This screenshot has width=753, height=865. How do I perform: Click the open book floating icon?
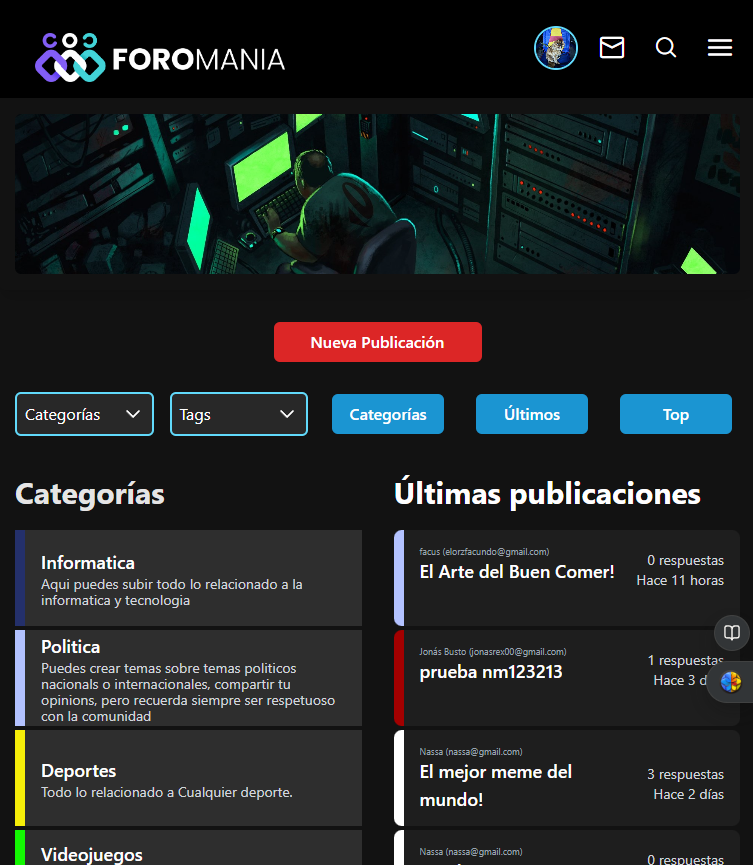(731, 632)
